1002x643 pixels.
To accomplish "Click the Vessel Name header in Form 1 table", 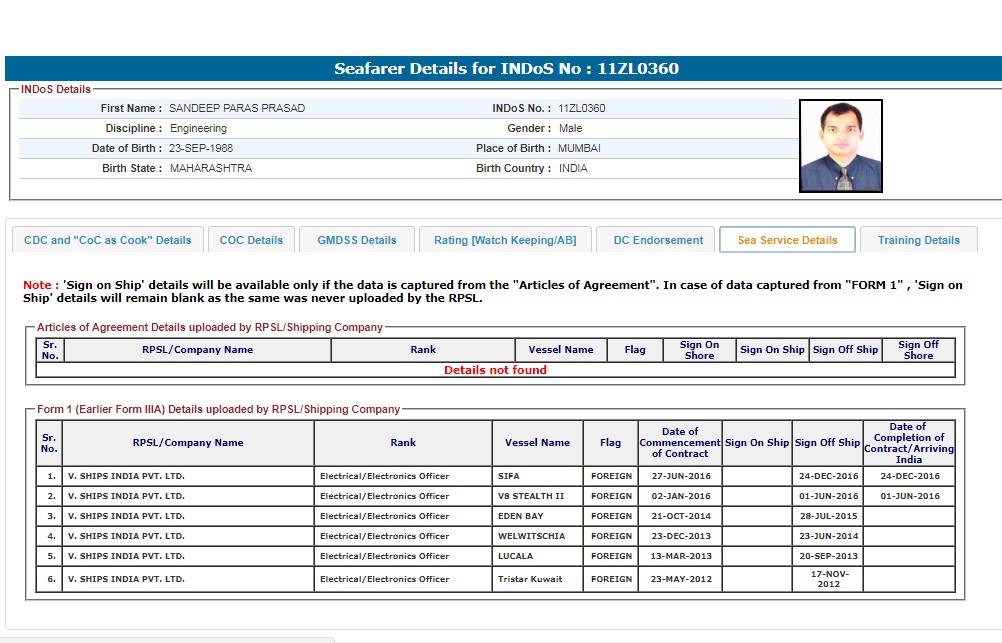I will 537,443.
